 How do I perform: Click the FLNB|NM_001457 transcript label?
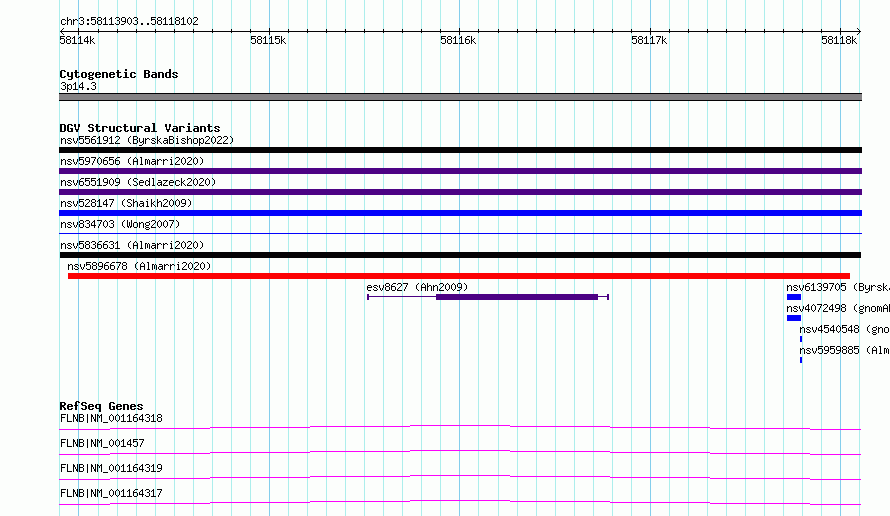(x=102, y=443)
